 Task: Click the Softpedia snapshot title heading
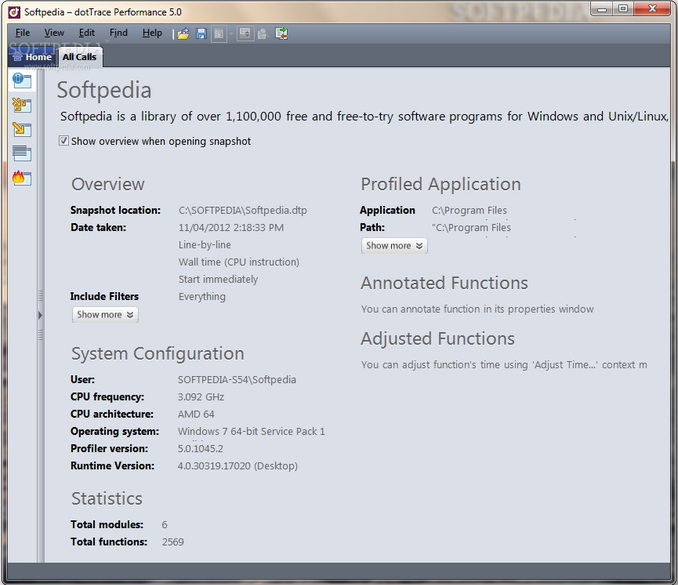[x=104, y=90]
